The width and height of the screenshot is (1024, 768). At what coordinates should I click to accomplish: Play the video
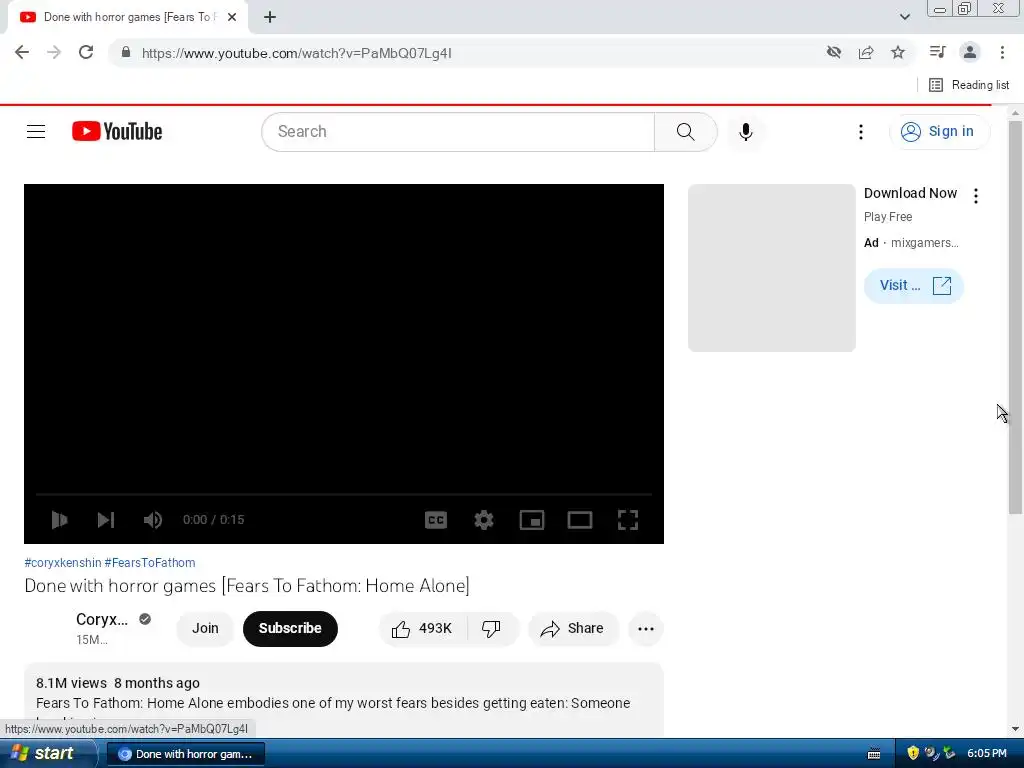(59, 520)
